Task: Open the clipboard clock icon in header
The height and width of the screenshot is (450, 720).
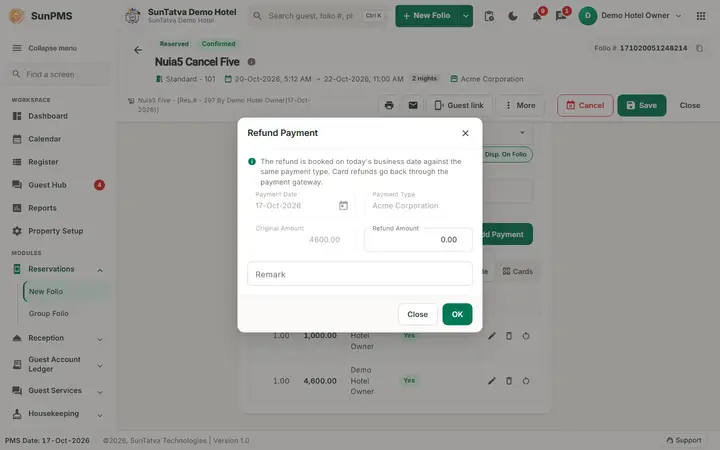Action: pyautogui.click(x=489, y=16)
